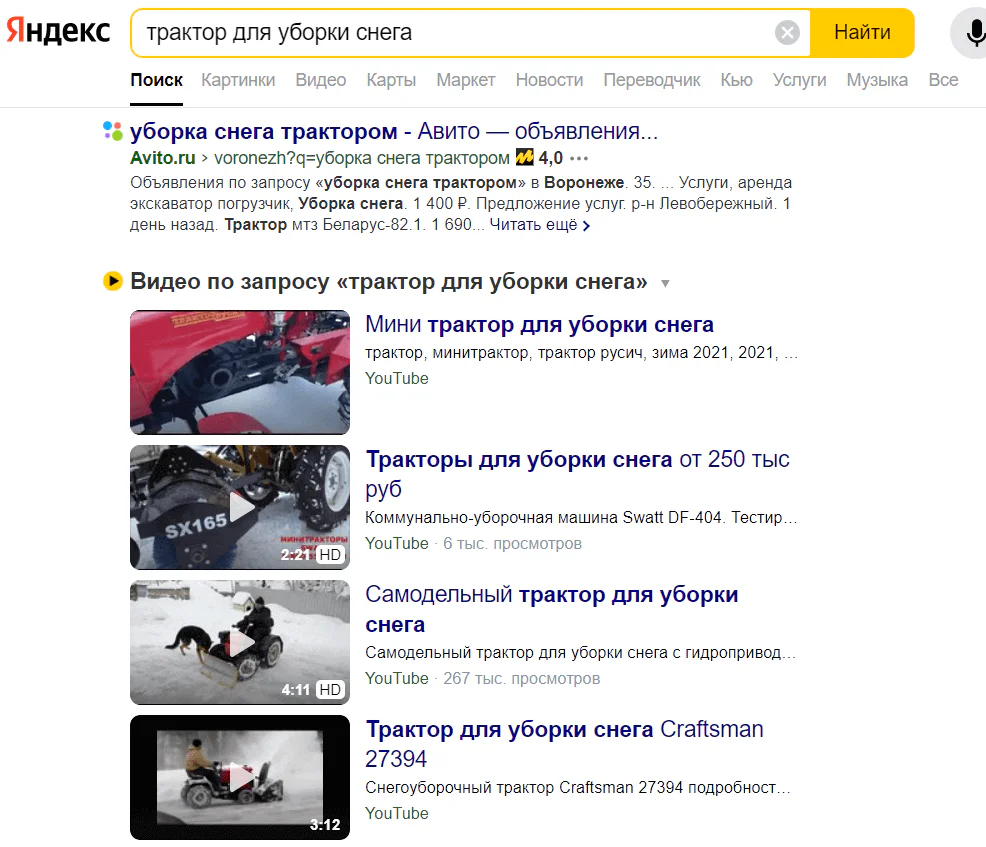Switch to the Картинки tab
The image size is (986, 847).
238,80
